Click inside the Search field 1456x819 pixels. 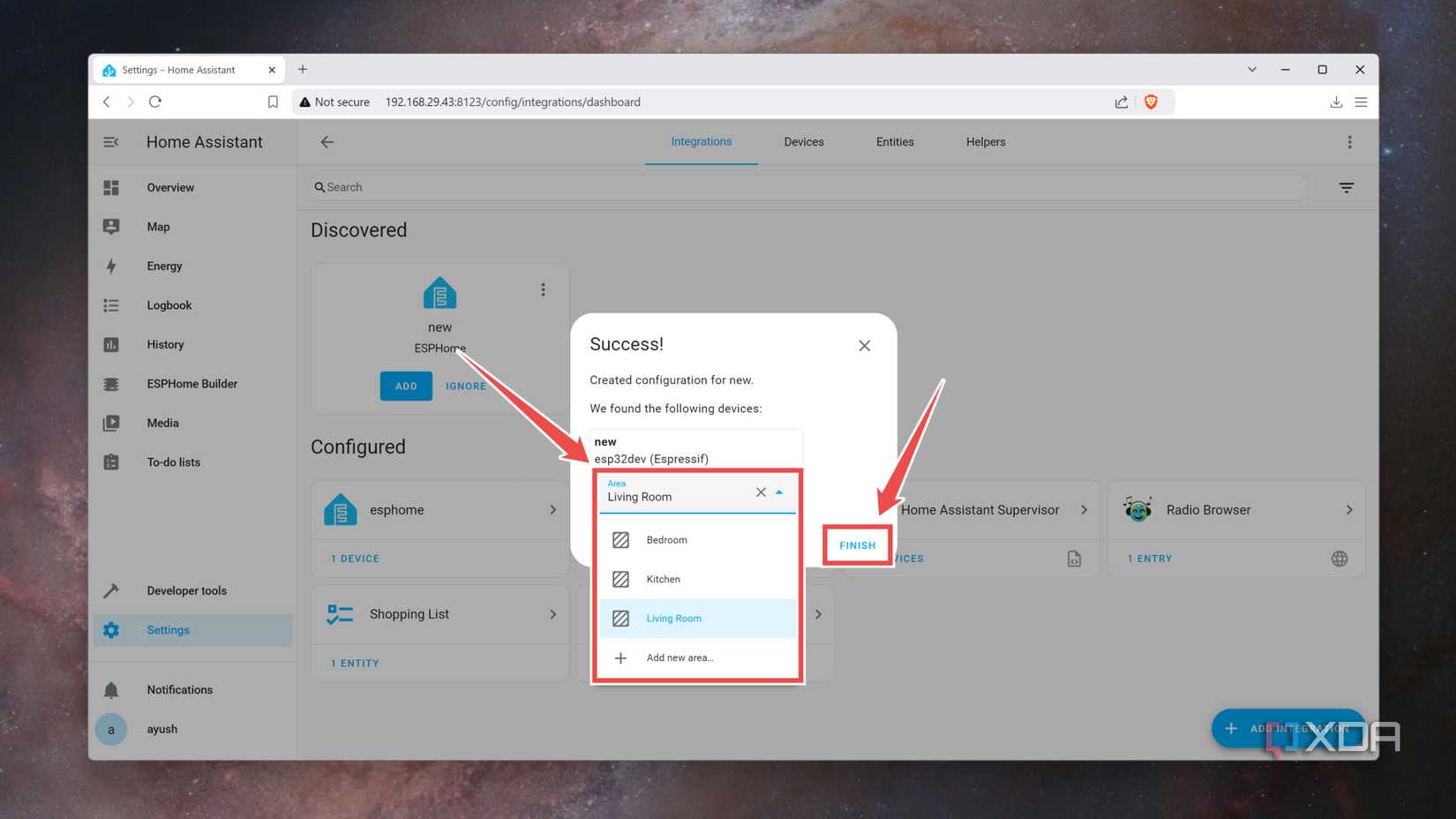[x=618, y=187]
